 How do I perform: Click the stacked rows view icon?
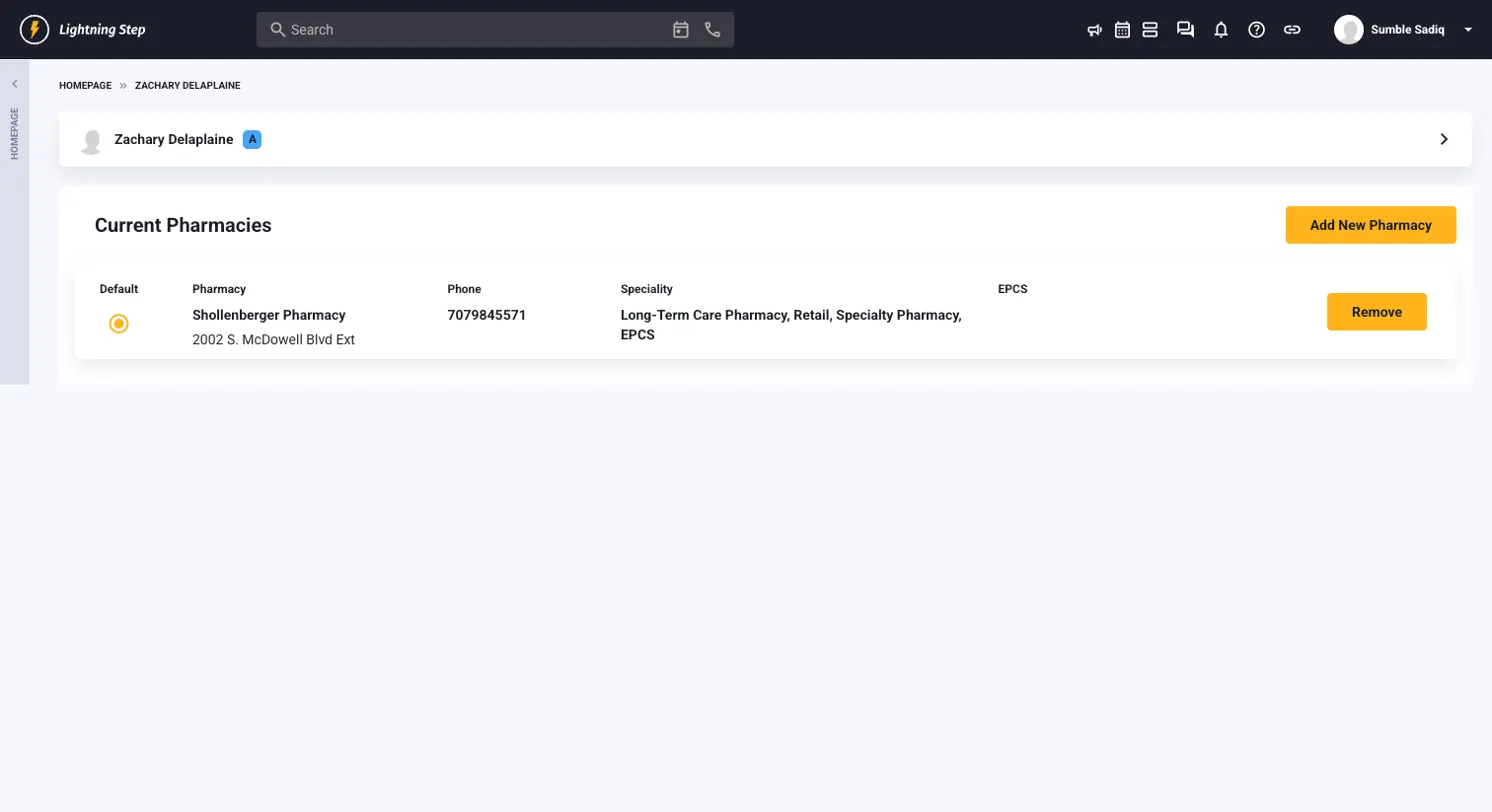click(x=1150, y=30)
